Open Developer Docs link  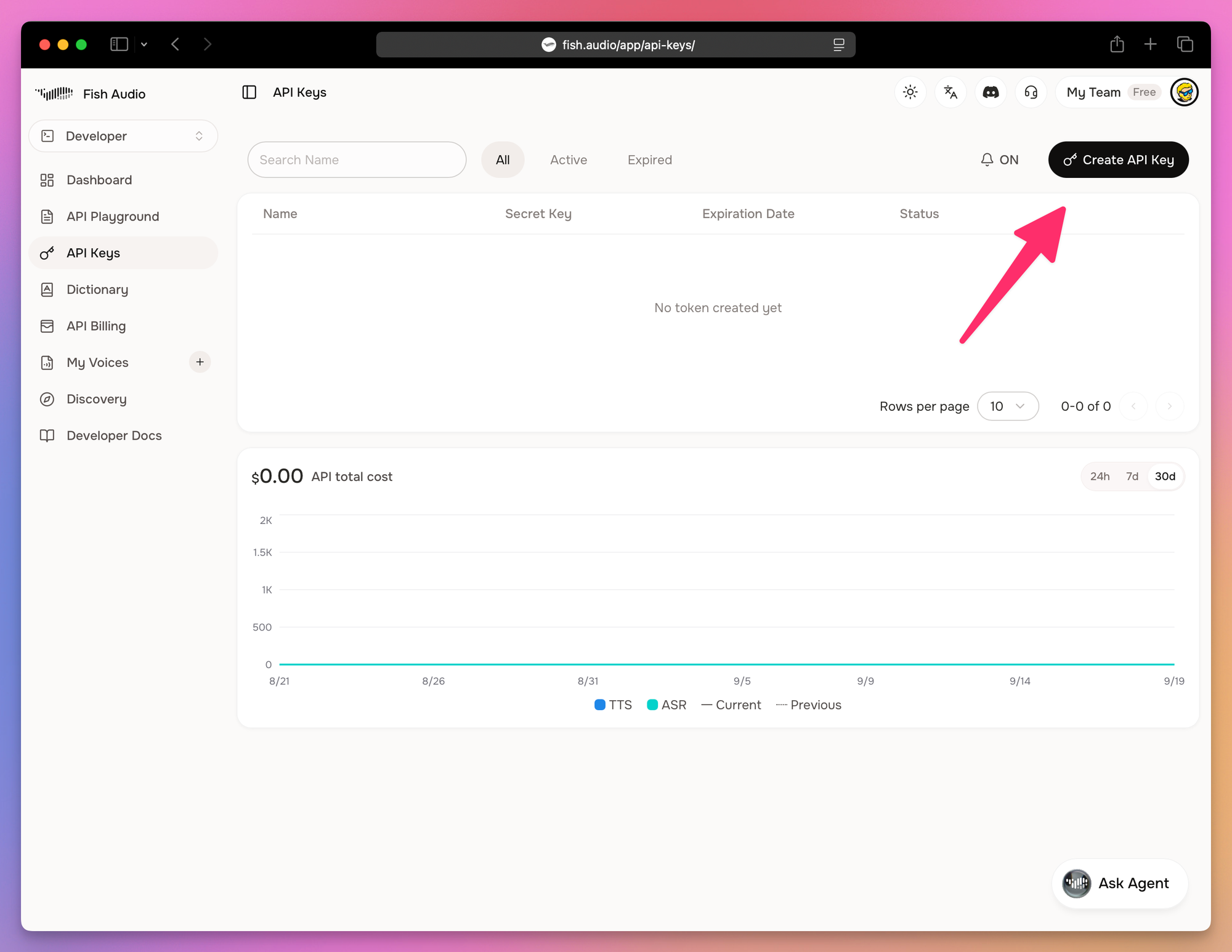click(x=123, y=436)
